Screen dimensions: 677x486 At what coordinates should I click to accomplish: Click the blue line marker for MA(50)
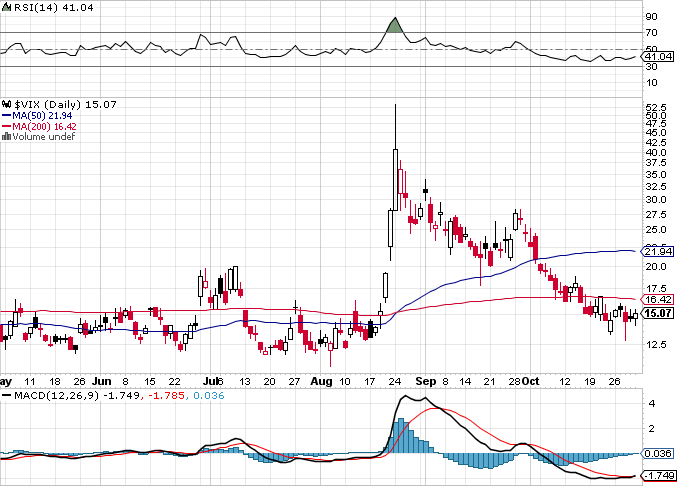(x=6, y=115)
